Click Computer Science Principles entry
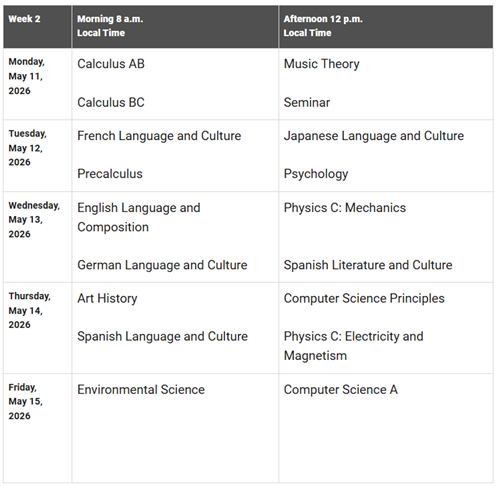The width and height of the screenshot is (500, 487). pos(364,299)
